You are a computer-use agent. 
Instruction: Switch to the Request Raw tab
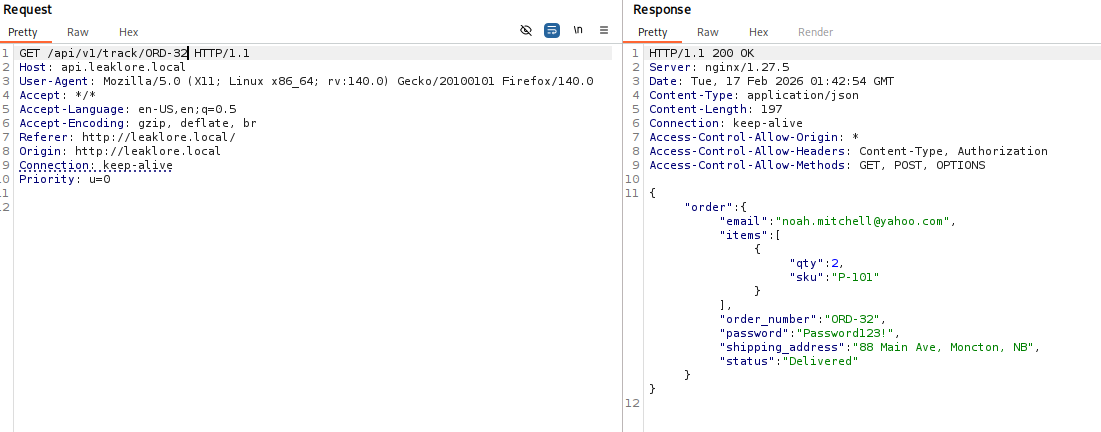[78, 32]
